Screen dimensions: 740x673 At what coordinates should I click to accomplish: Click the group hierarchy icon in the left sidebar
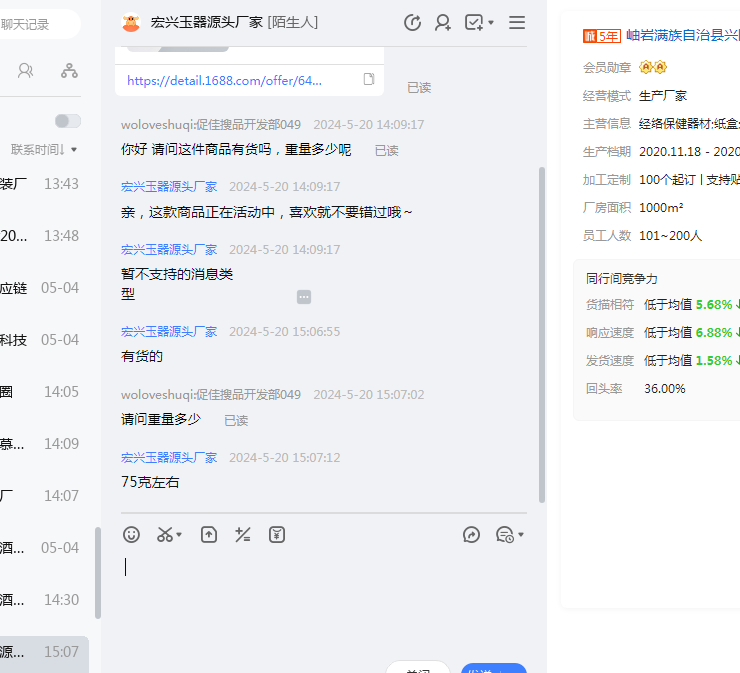tap(69, 70)
